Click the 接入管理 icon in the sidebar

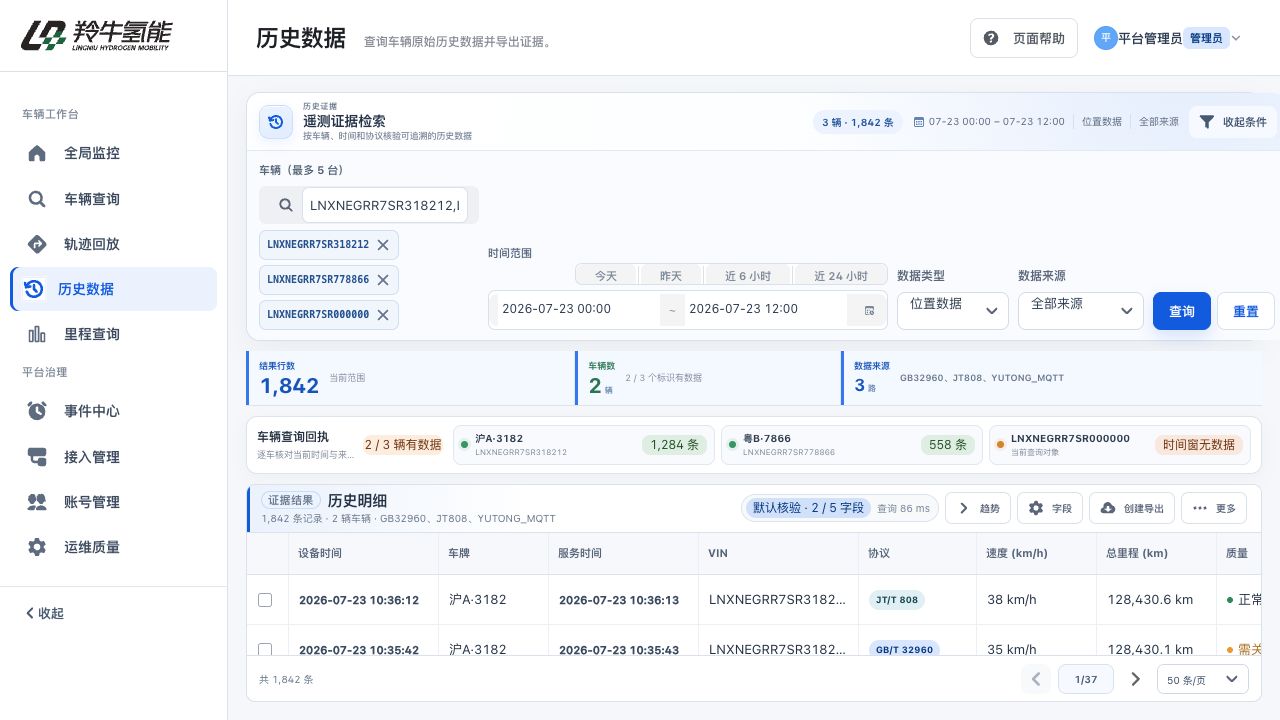pyautogui.click(x=37, y=457)
